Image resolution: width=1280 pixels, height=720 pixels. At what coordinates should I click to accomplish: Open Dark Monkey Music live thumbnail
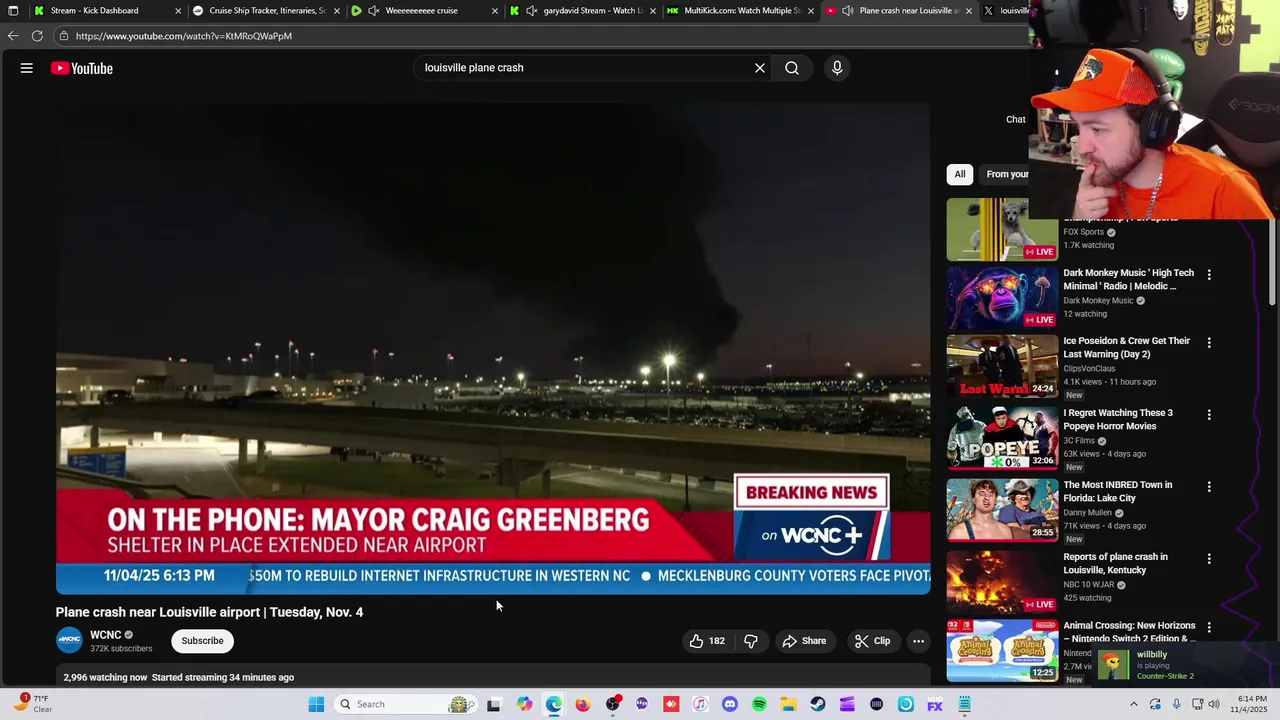coord(1002,297)
